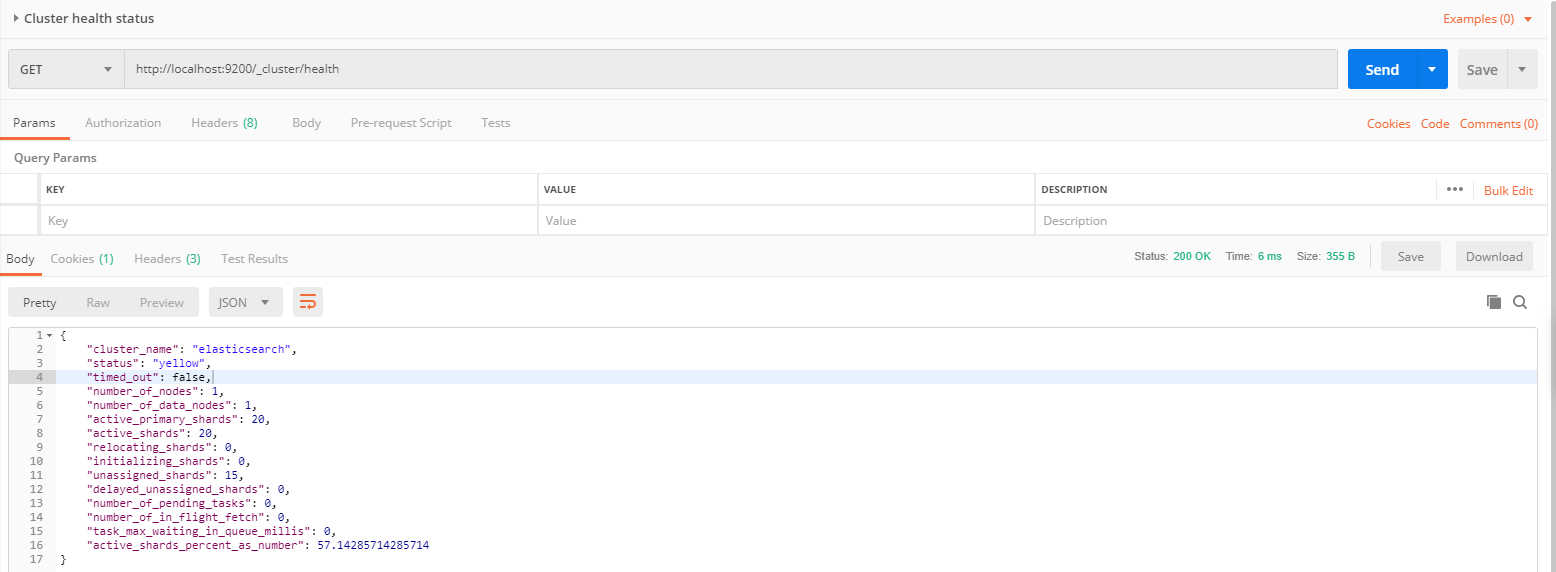The image size is (1556, 572).
Task: Click the "number_of_nodes": 1 line
Action: (155, 391)
